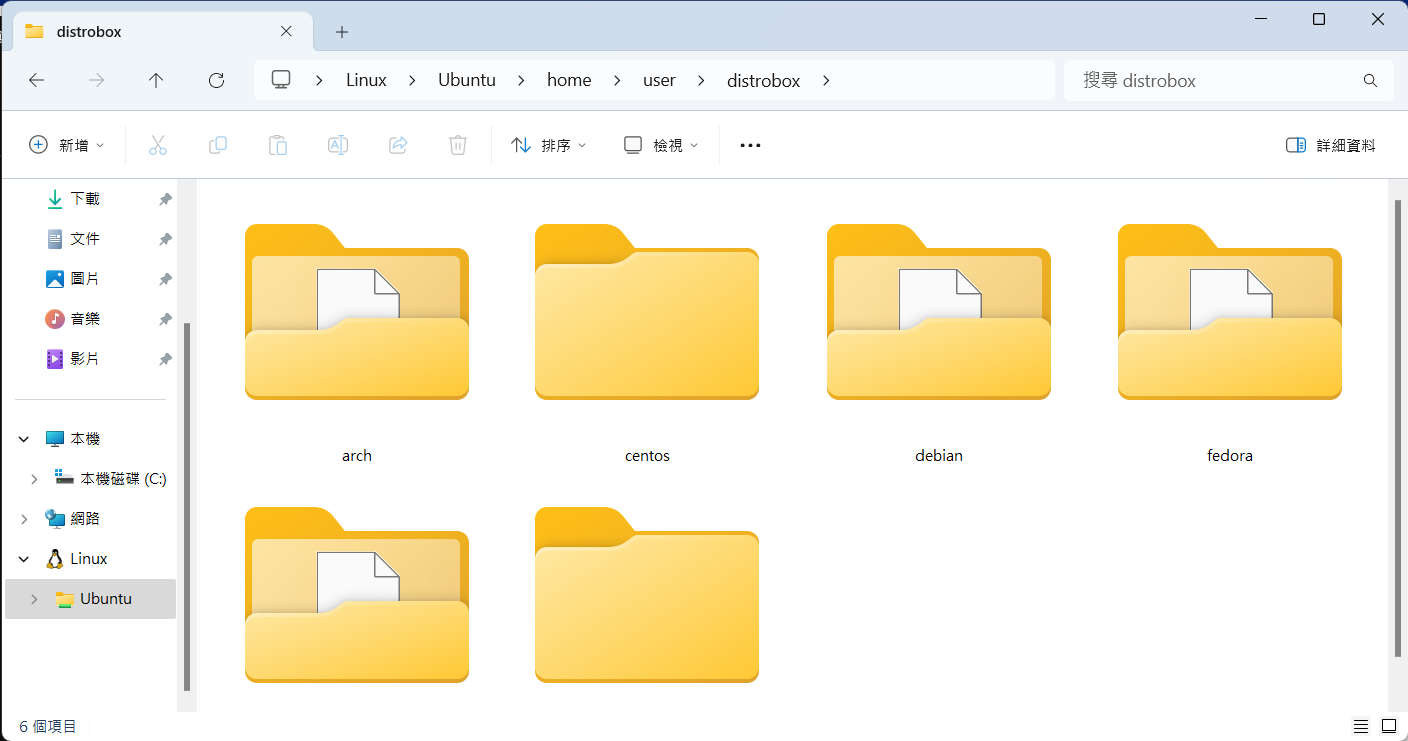Toggle the 詳細資料 details pane
Image resolution: width=1408 pixels, height=741 pixels.
1331,145
